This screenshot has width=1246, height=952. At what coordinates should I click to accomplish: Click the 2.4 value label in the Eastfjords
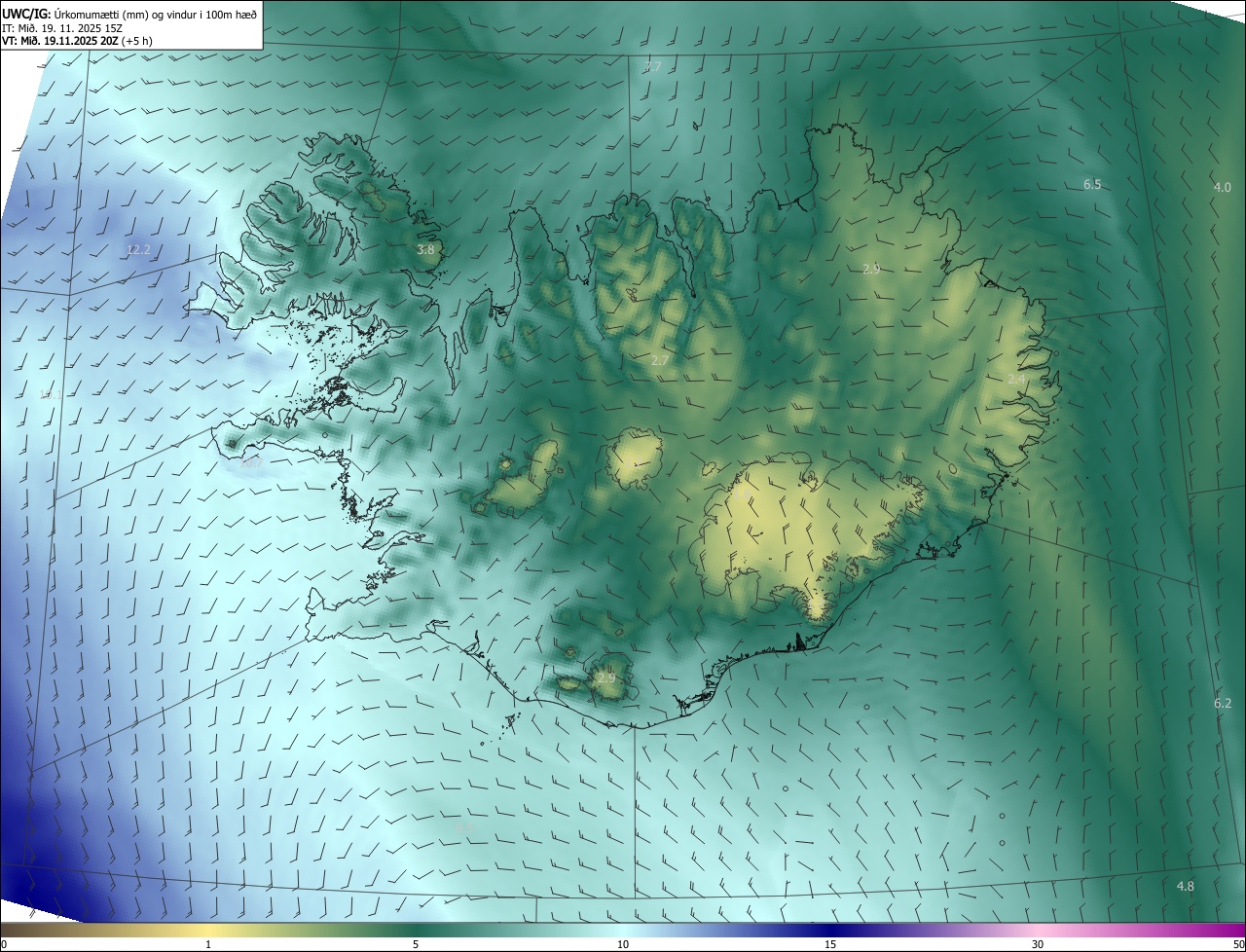click(x=1016, y=379)
